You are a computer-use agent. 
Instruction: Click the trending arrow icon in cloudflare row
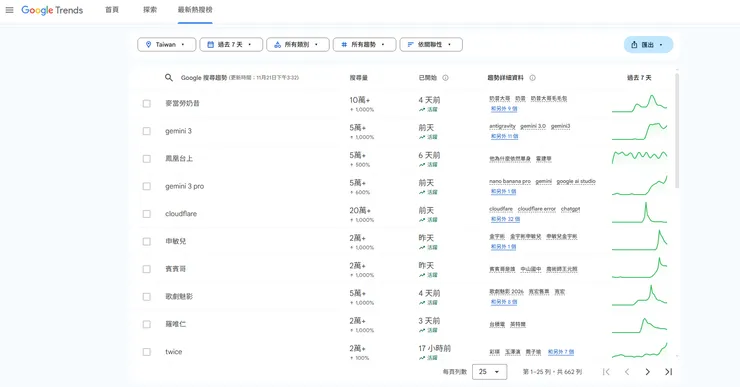tap(422, 219)
